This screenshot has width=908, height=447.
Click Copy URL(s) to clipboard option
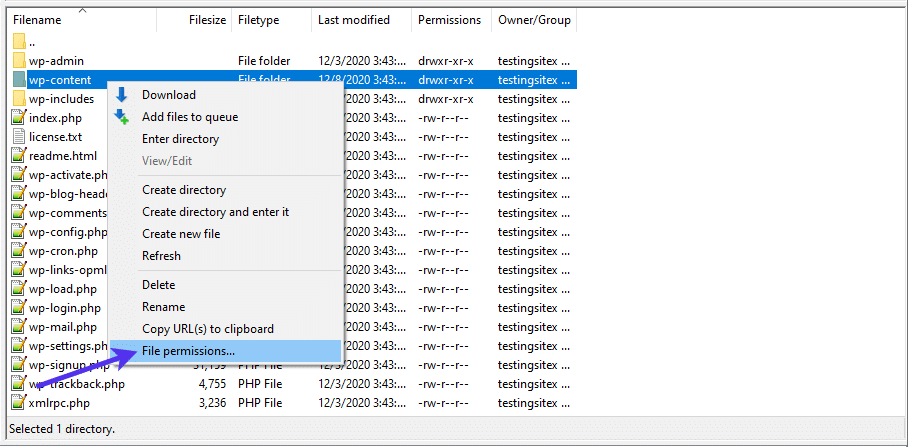(x=207, y=329)
